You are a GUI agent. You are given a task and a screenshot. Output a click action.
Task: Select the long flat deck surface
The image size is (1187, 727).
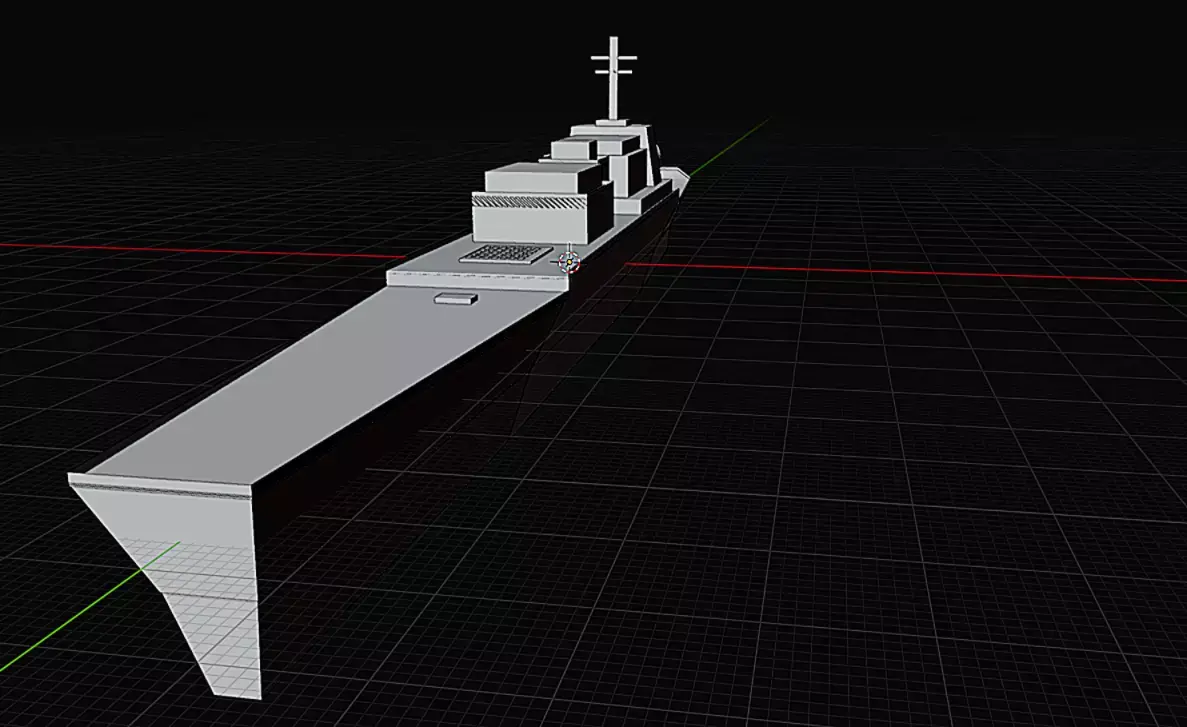(x=326, y=382)
